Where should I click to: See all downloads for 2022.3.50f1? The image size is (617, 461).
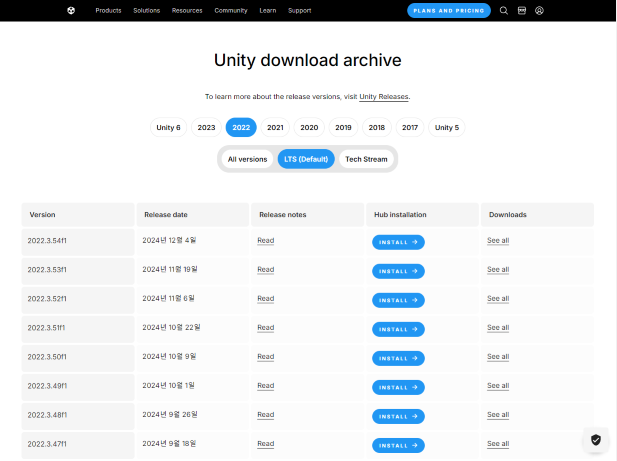498,357
